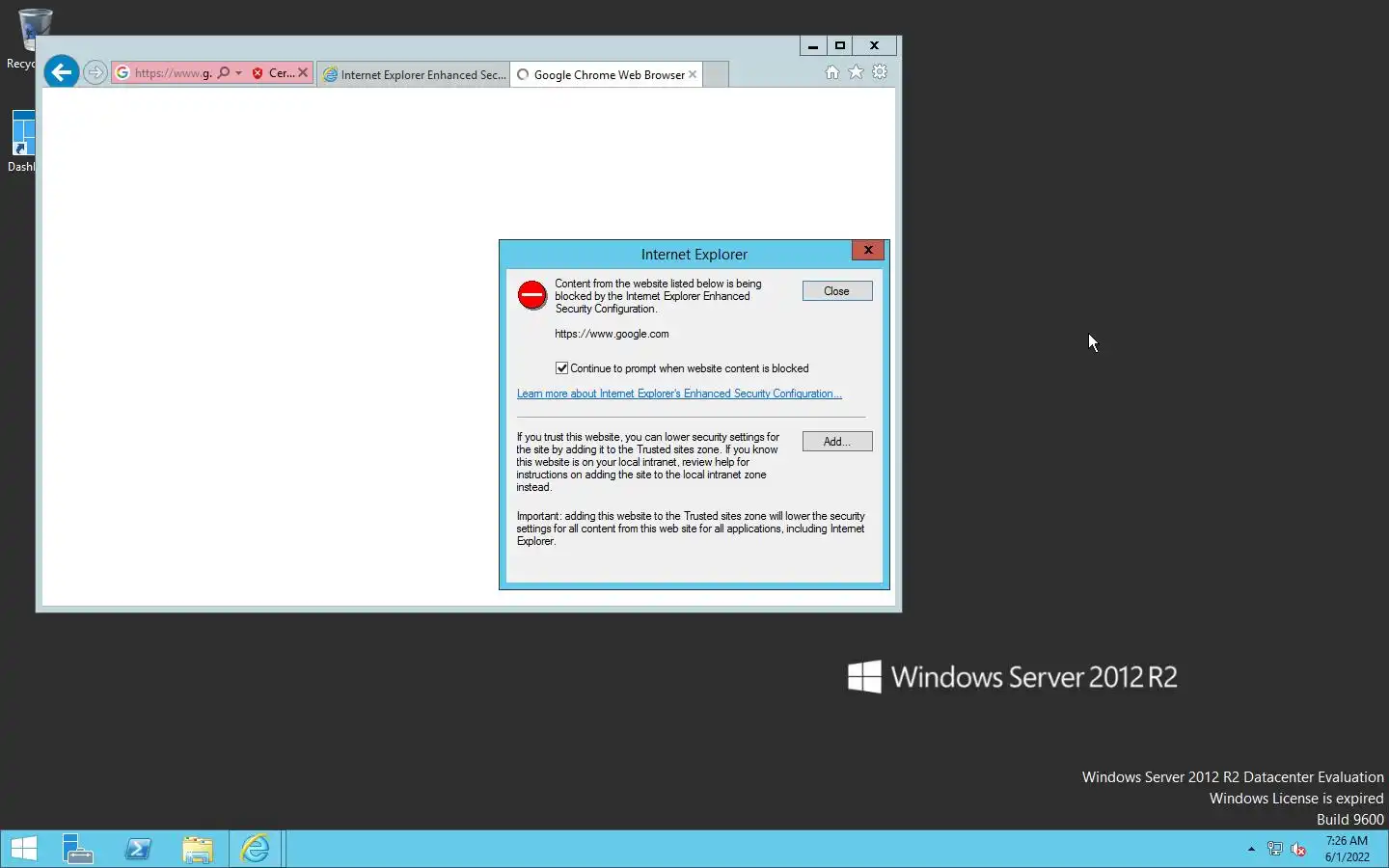Image resolution: width=1389 pixels, height=868 pixels.
Task: Click the Close button in the dialog
Action: pyautogui.click(x=837, y=291)
